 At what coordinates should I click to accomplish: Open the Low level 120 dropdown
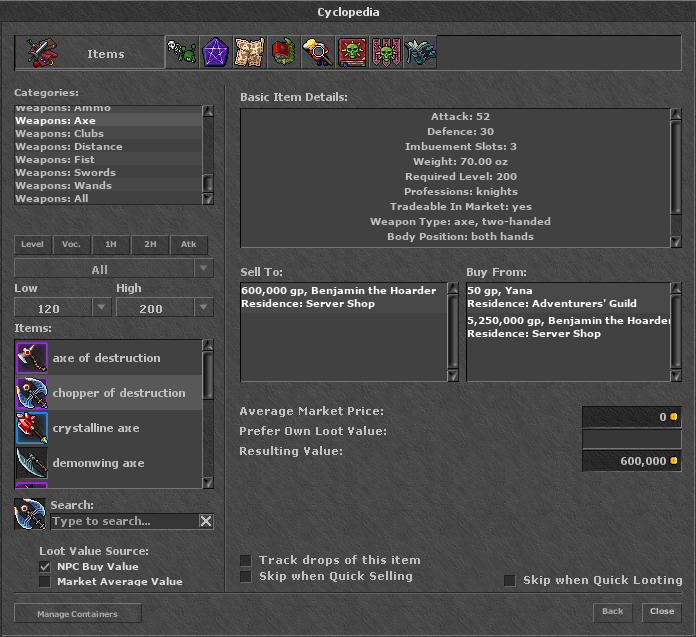point(63,308)
